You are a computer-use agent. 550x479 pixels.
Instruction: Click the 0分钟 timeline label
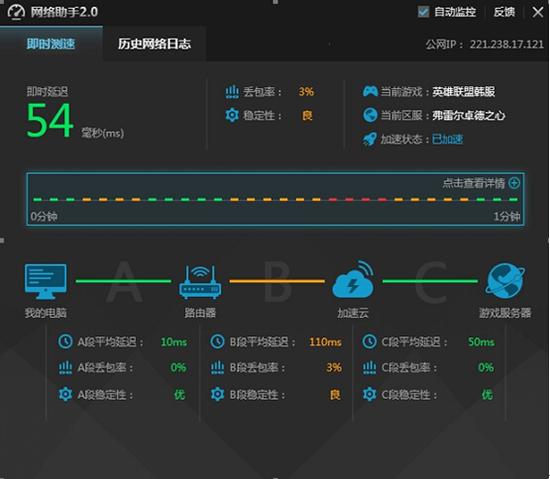44,216
